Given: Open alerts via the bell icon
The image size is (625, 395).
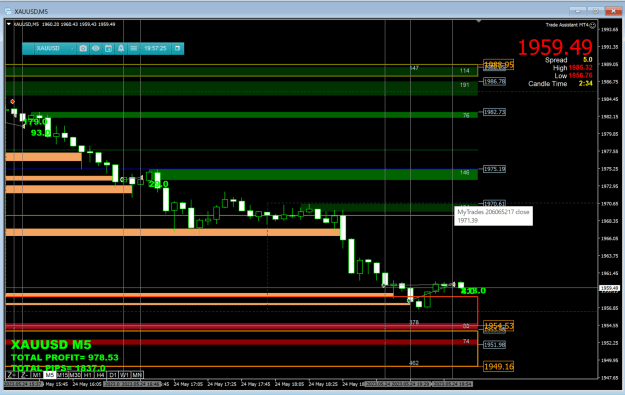Looking at the screenshot, I should click(121, 48).
